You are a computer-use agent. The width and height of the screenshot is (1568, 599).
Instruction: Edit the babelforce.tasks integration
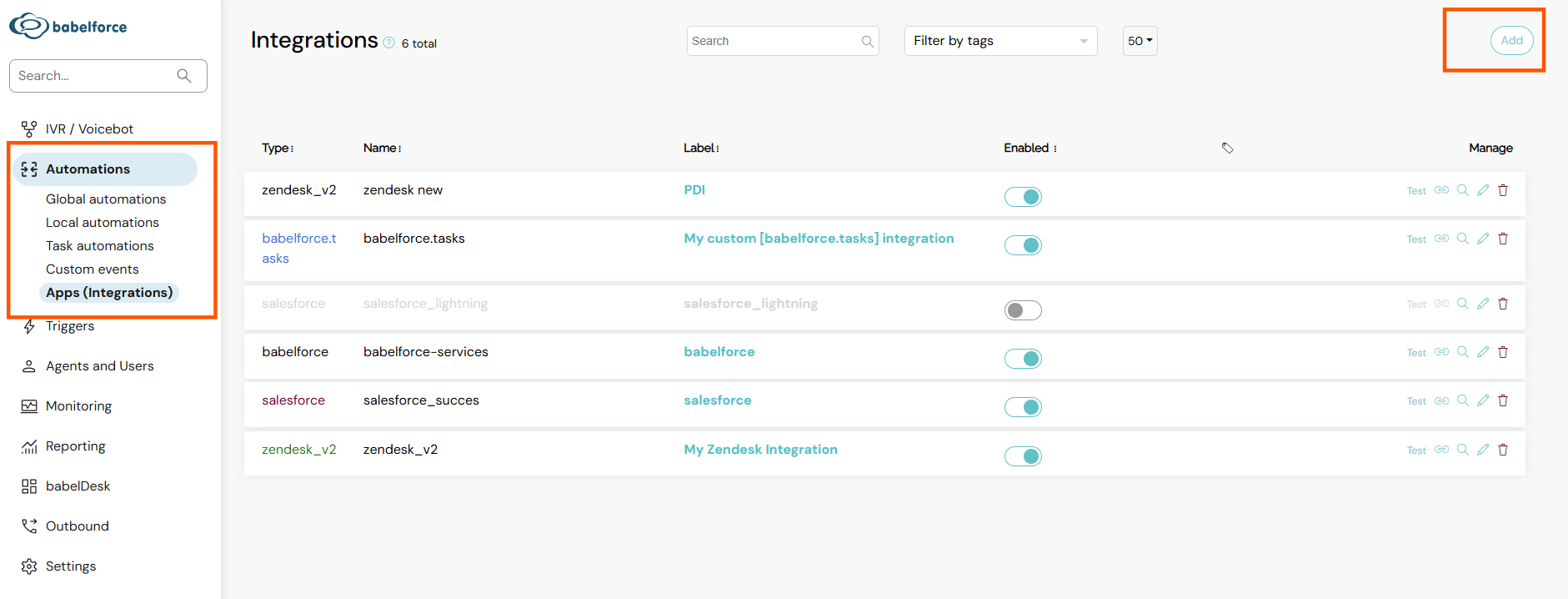click(1483, 239)
